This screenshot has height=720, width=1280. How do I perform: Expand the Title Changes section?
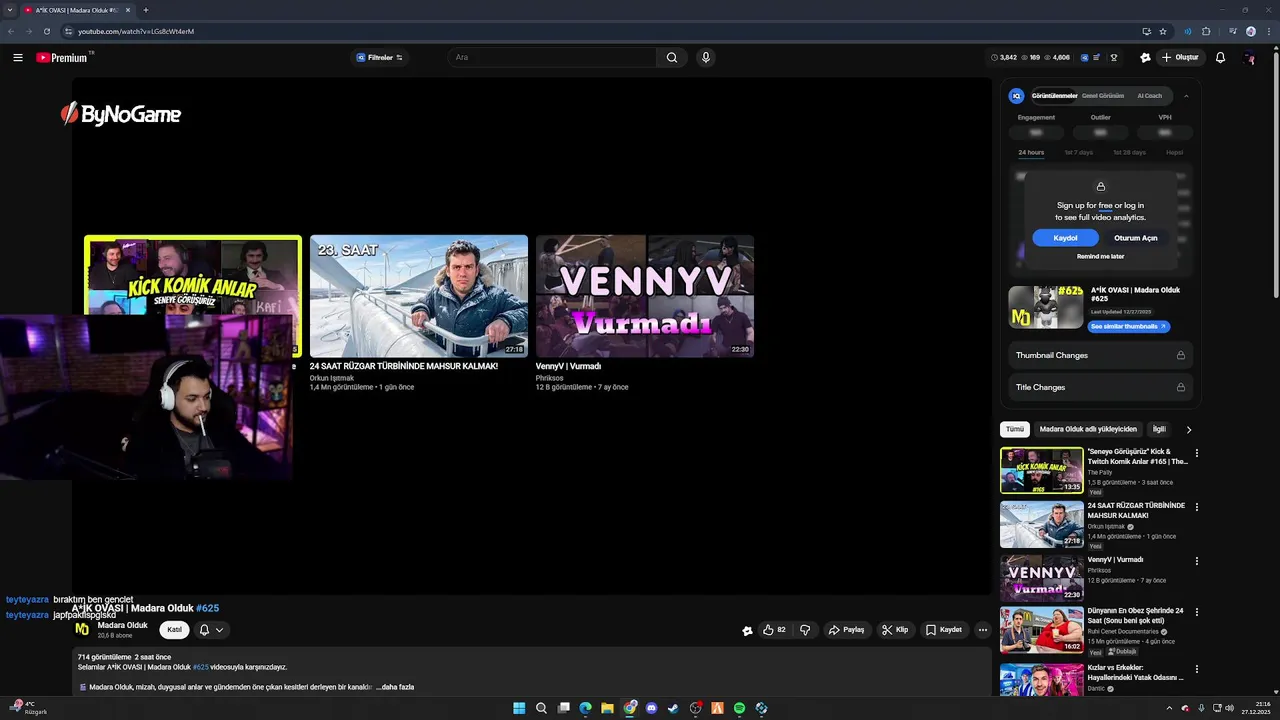[x=1100, y=387]
